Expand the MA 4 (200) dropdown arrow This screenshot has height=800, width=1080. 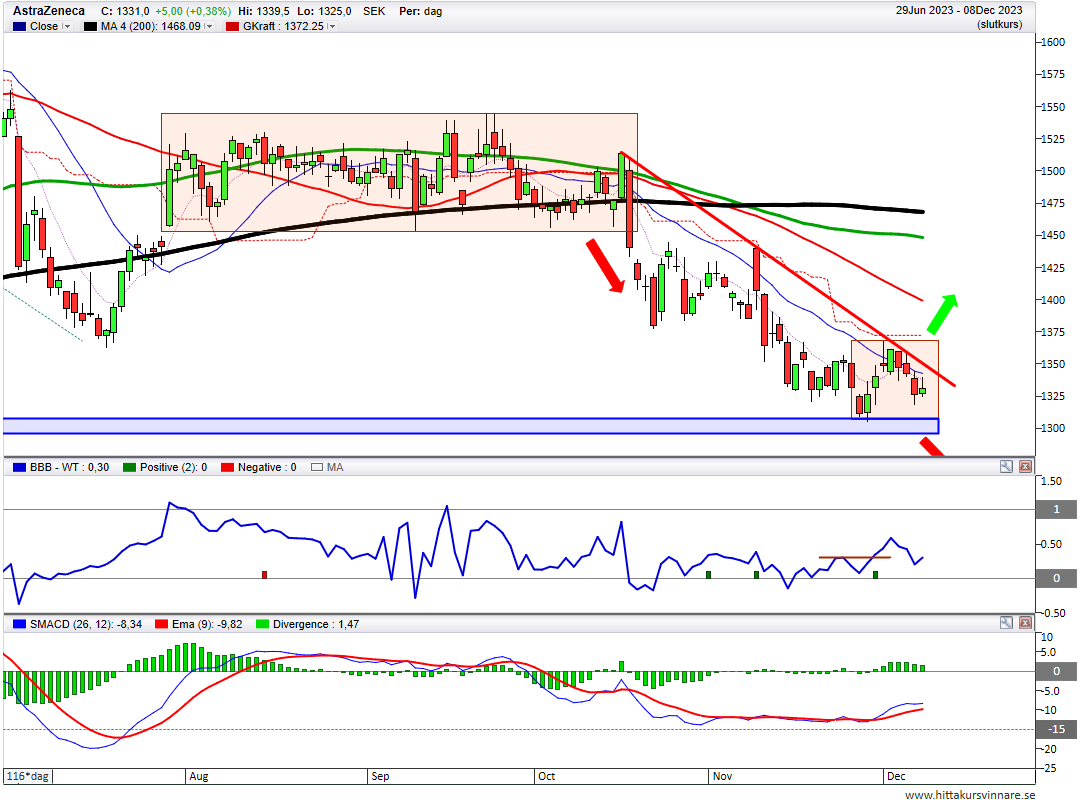coord(209,26)
